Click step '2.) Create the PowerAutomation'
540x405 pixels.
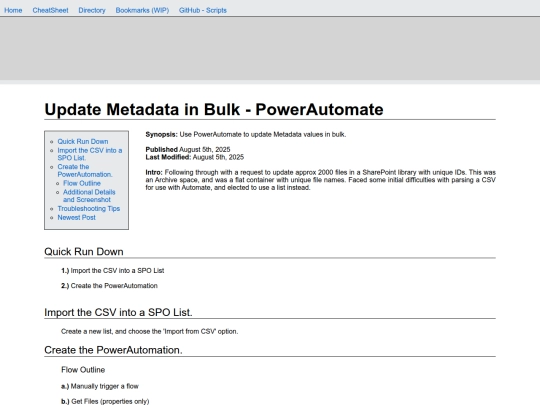click(x=109, y=286)
